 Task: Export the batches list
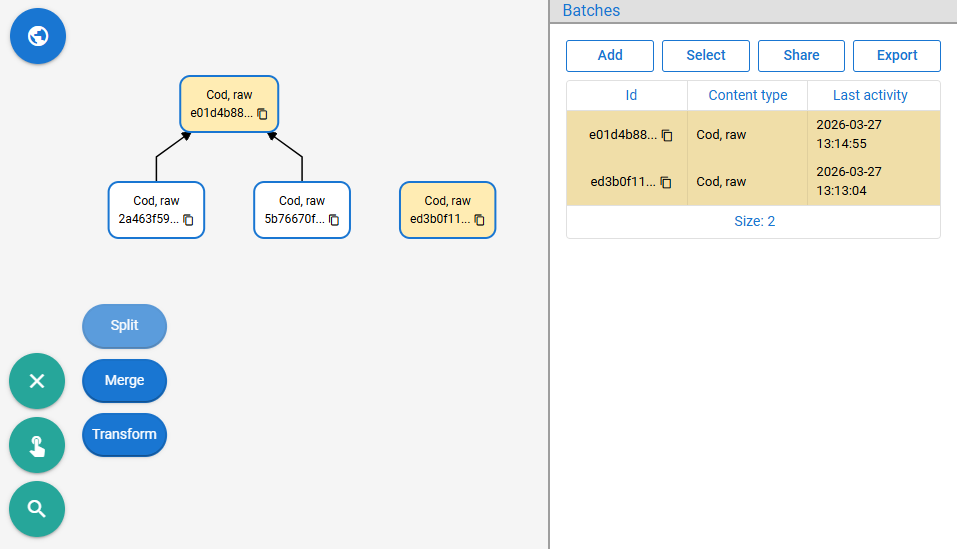pos(897,56)
